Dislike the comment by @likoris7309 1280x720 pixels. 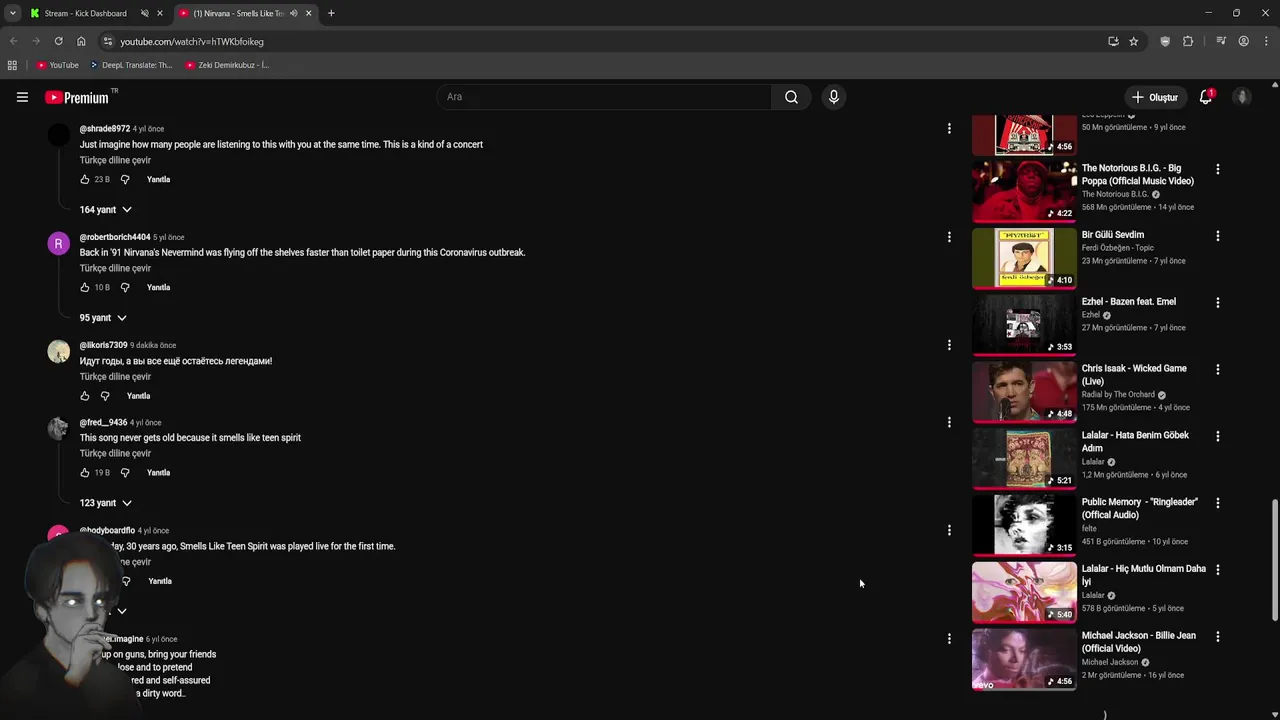click(x=105, y=396)
